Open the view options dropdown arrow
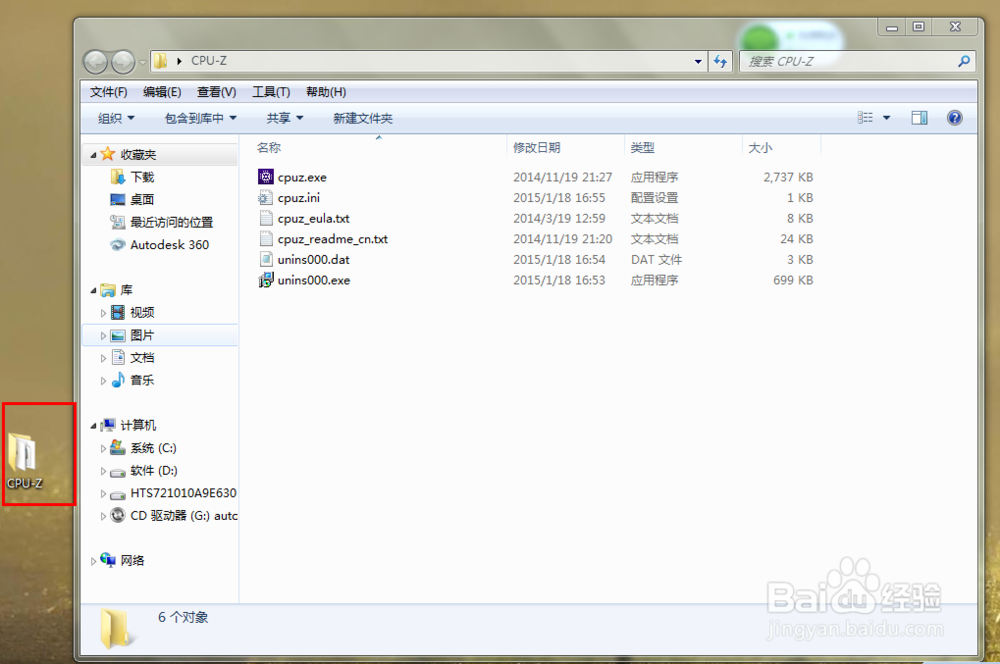Screen dimensions: 1000x664 pyautogui.click(x=886, y=117)
